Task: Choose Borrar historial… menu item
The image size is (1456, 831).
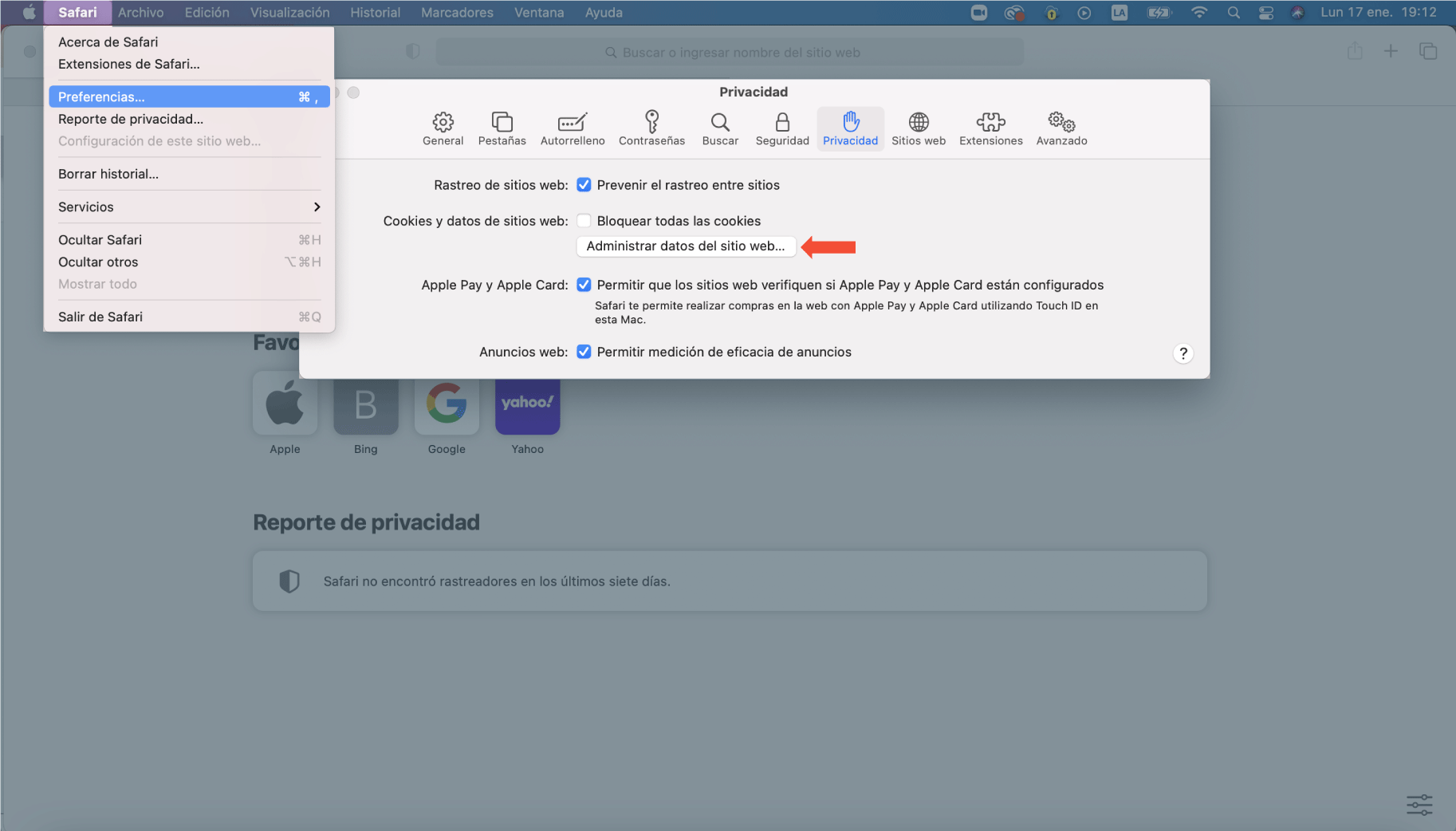Action: [x=189, y=174]
